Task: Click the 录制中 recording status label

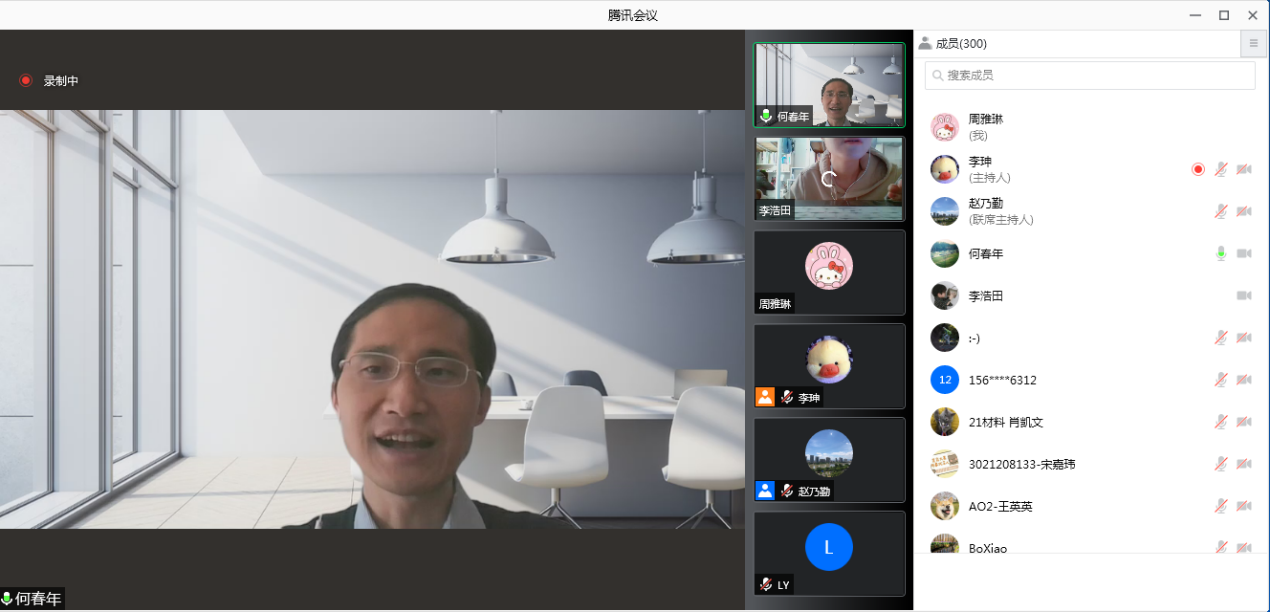Action: coord(61,81)
